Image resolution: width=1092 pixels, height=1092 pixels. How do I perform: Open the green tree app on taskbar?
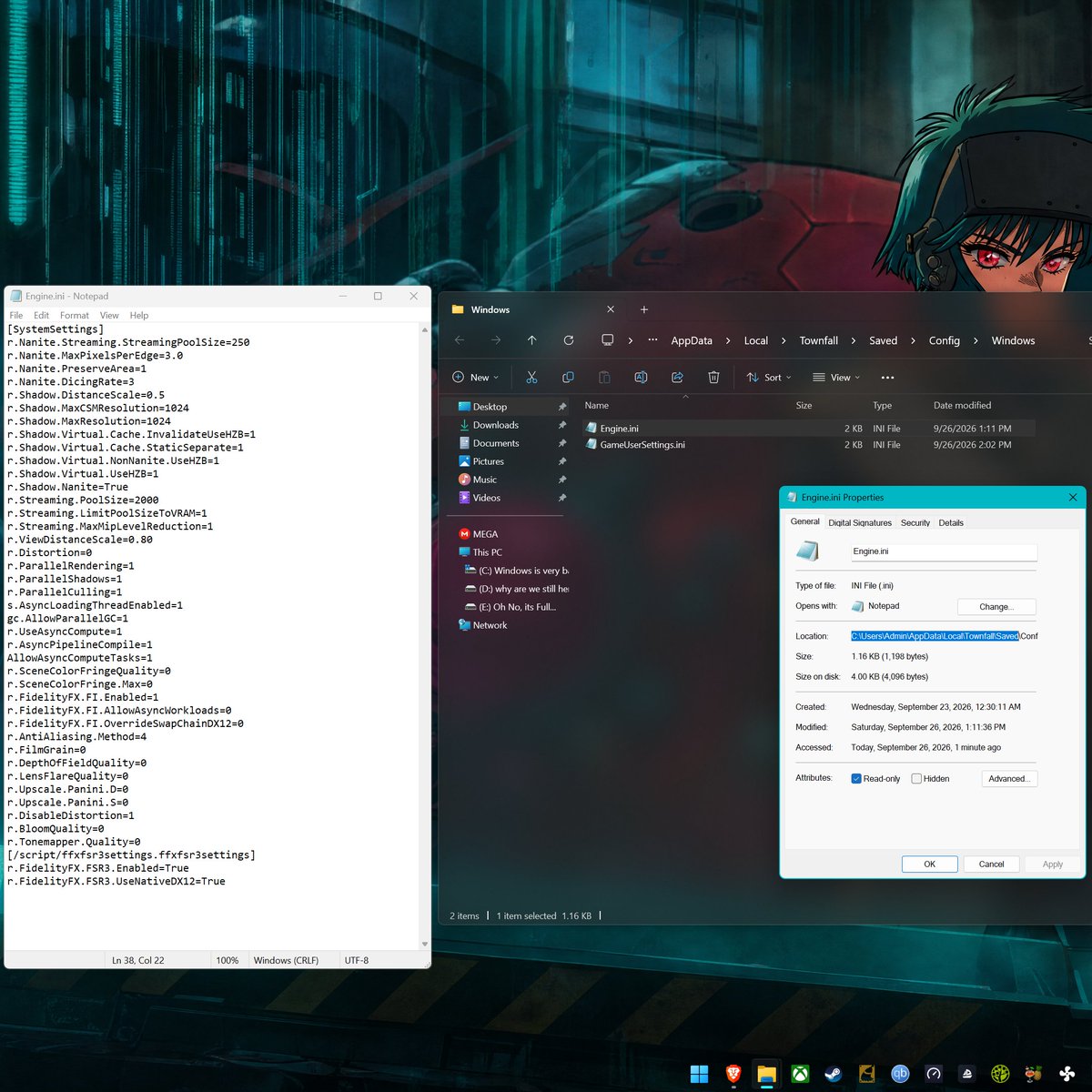point(1000,1074)
